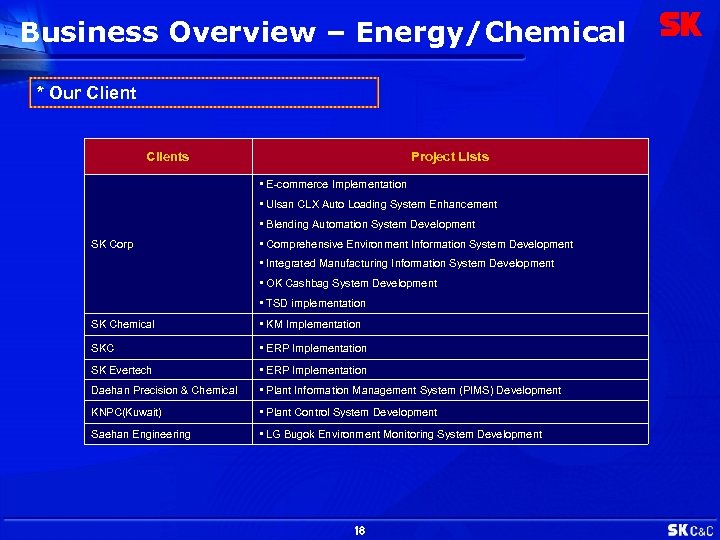720x540 pixels.
Task: Click the '* Our Client' heading box
Action: pyautogui.click(x=204, y=93)
